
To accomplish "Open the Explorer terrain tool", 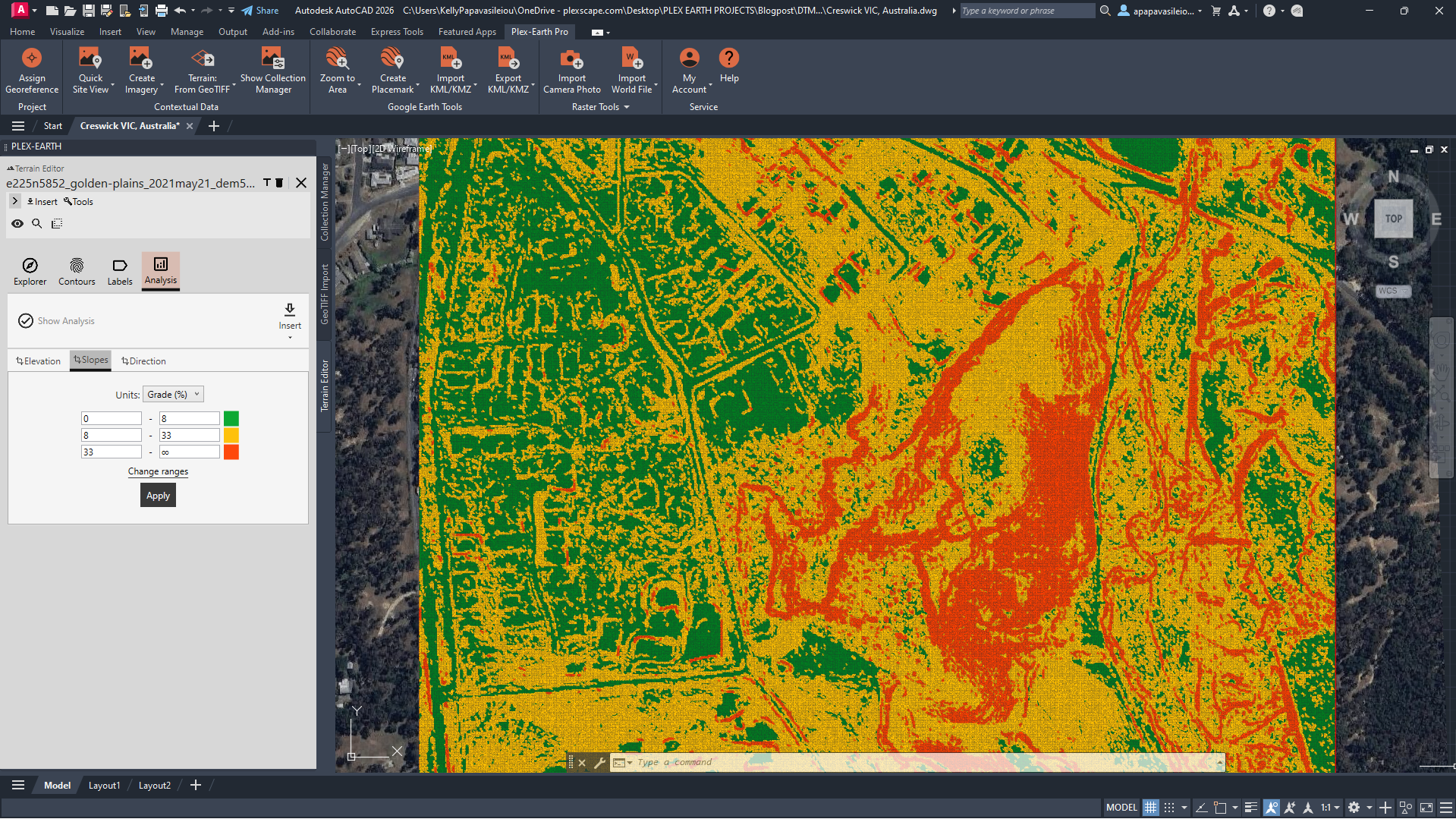I will click(30, 271).
